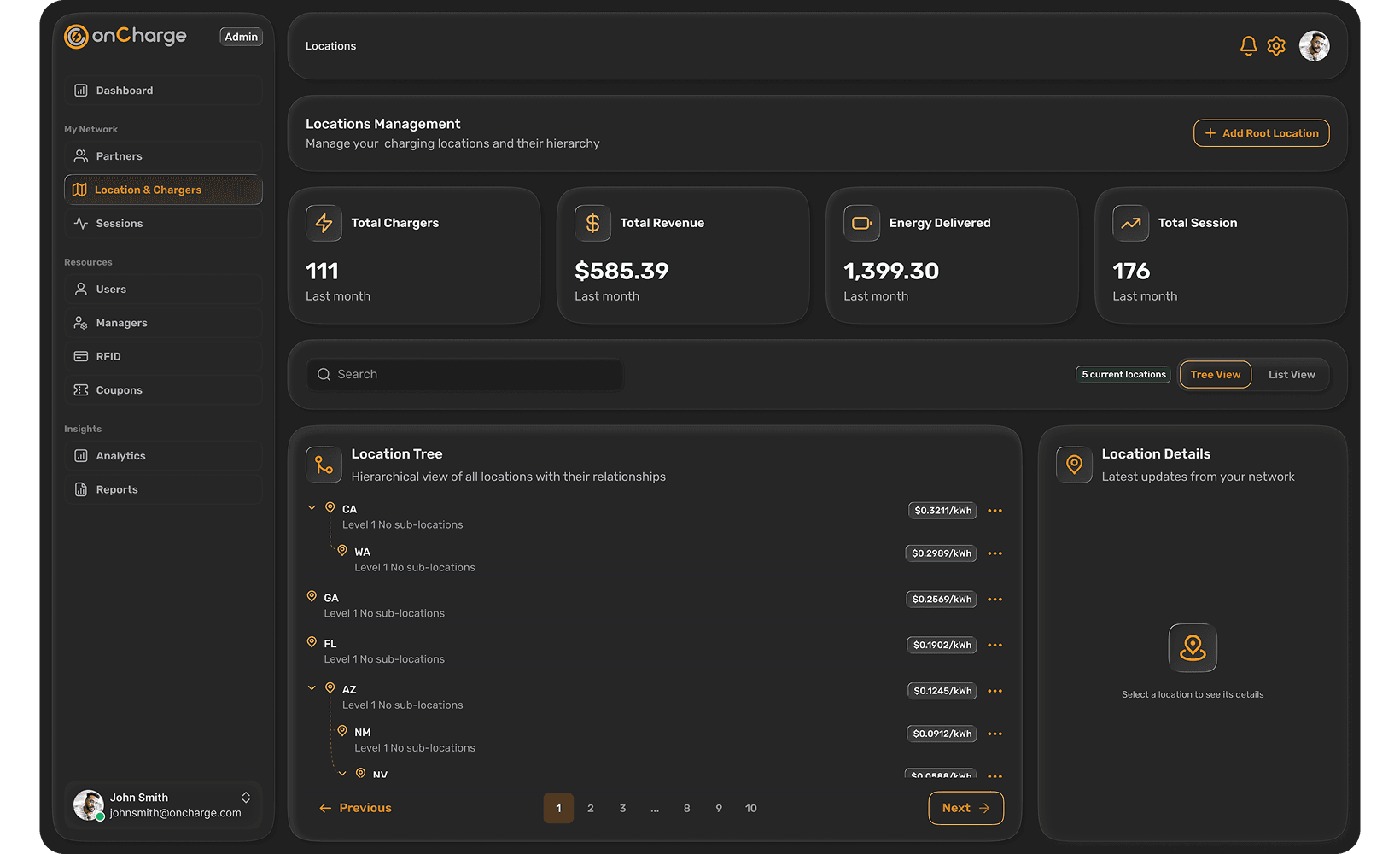This screenshot has height=854, width=1400.
Task: Click the notifications bell icon
Action: (1248, 45)
